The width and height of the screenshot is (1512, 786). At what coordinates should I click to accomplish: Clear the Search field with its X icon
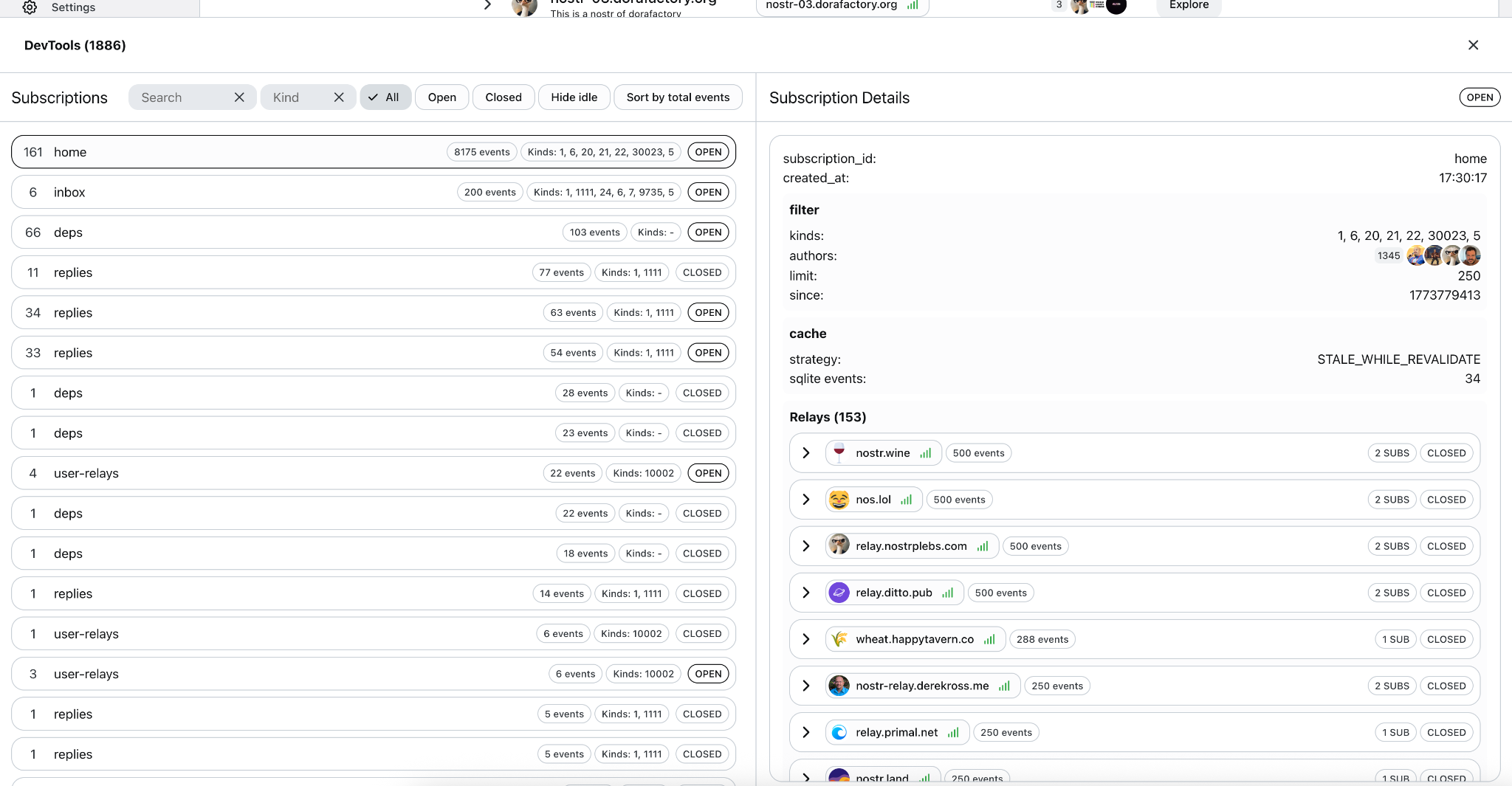pos(239,97)
